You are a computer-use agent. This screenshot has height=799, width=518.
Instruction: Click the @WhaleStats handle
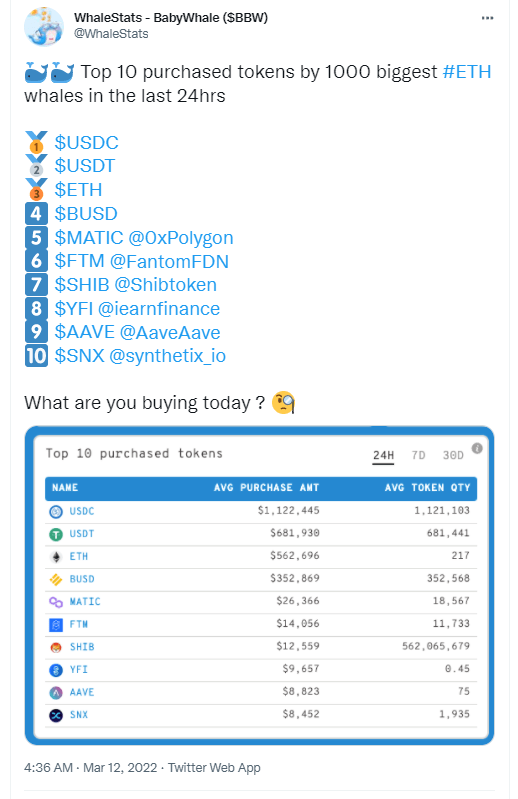coord(111,34)
